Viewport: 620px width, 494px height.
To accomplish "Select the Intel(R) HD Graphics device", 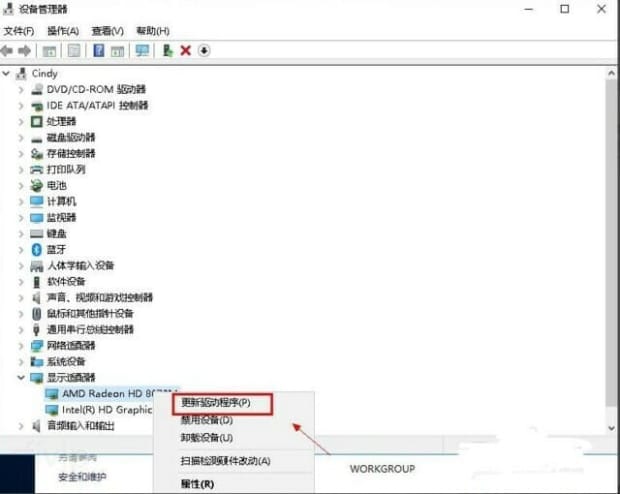I will (x=105, y=409).
